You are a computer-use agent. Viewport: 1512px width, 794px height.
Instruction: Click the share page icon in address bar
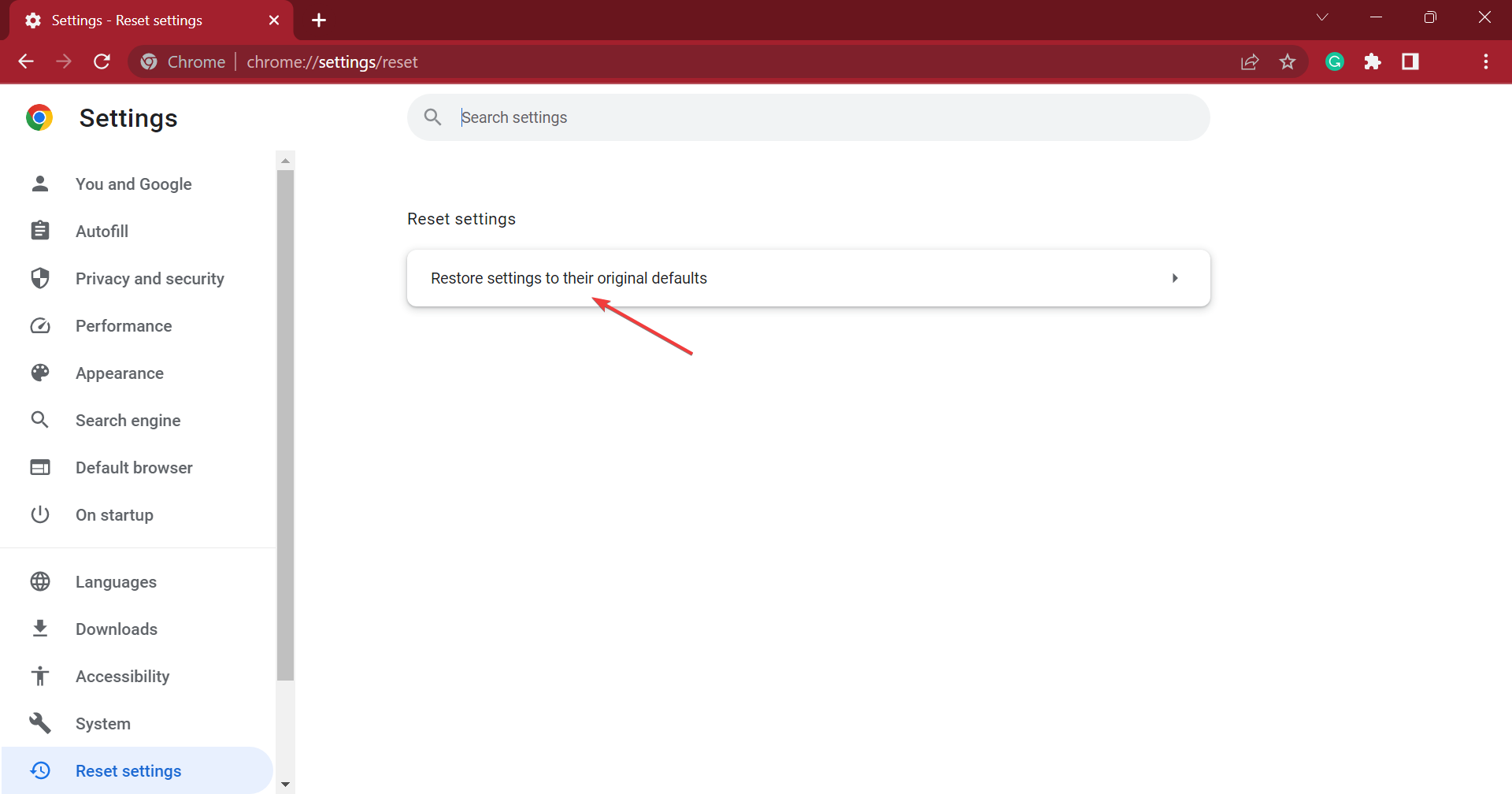(1250, 61)
